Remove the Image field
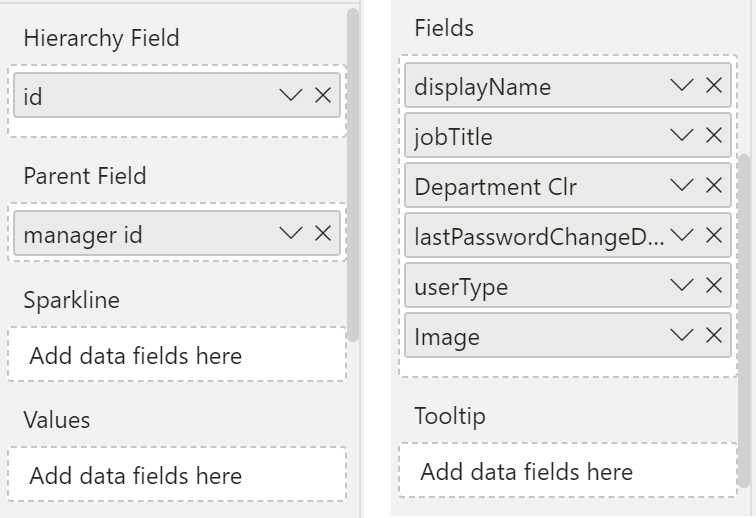756x518 pixels. coord(714,335)
